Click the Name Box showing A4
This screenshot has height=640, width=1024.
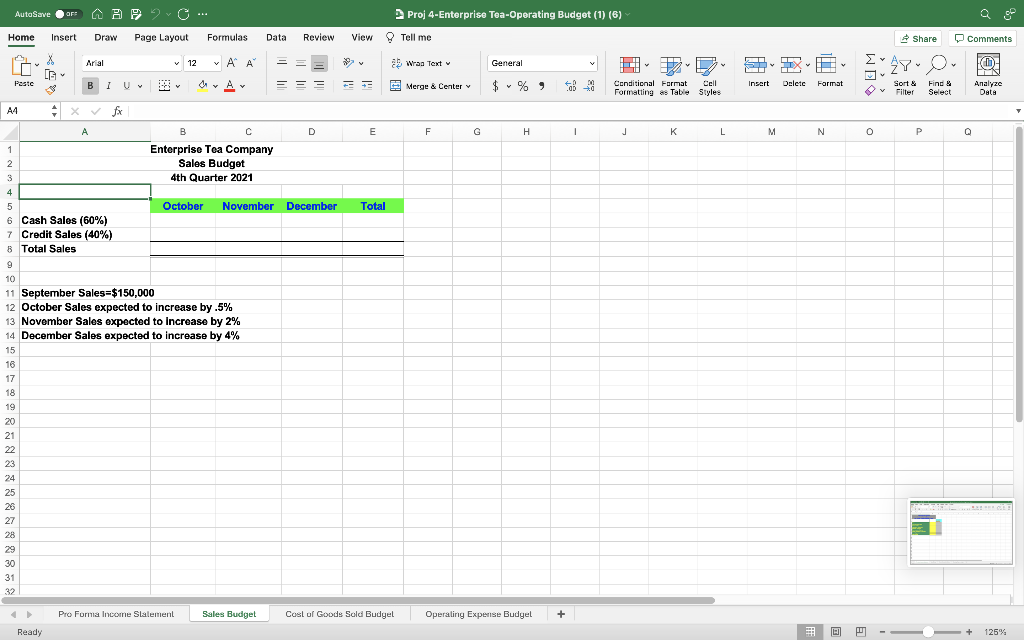point(26,111)
